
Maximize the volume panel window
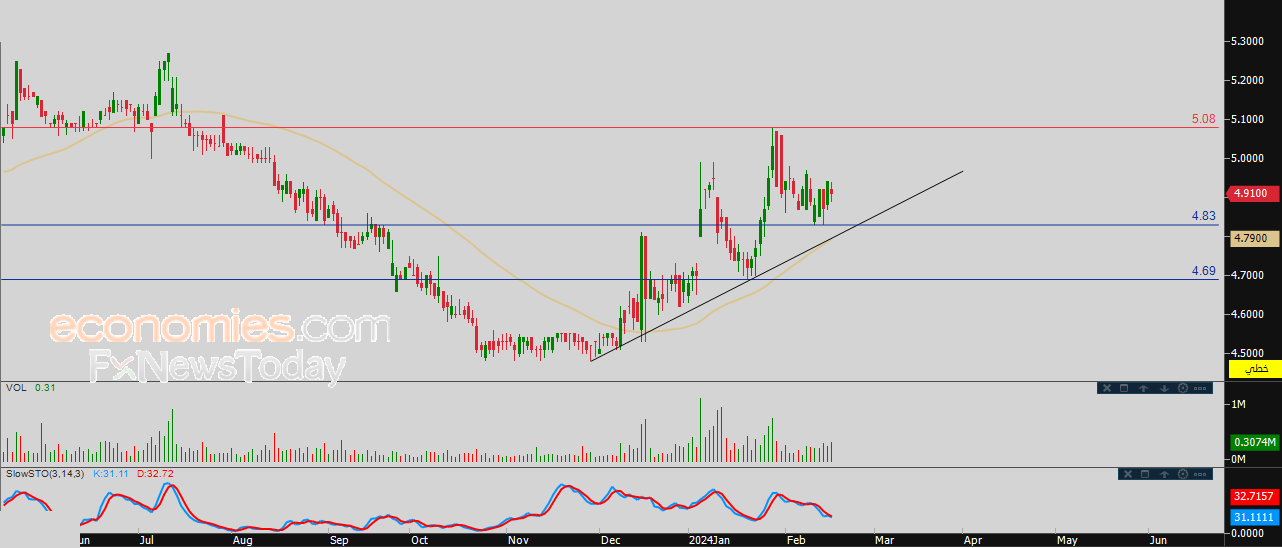pyautogui.click(x=1123, y=388)
